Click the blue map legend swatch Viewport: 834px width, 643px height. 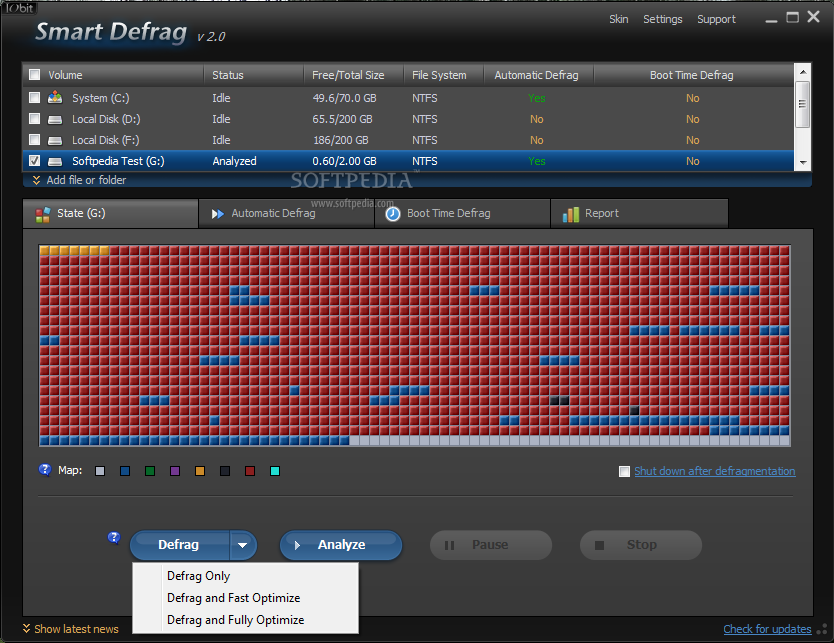[125, 471]
